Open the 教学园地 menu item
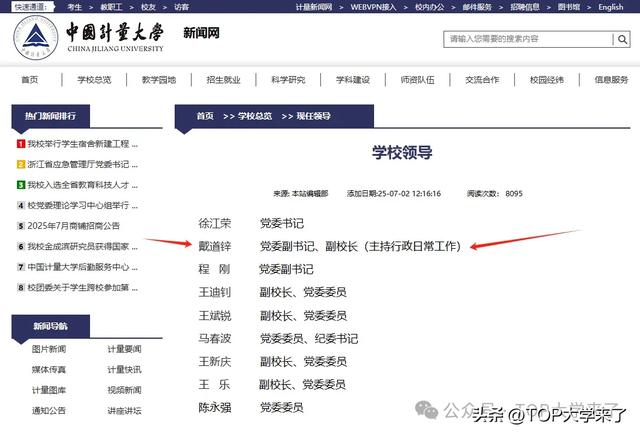Viewport: 640px width, 436px height. 159,80
